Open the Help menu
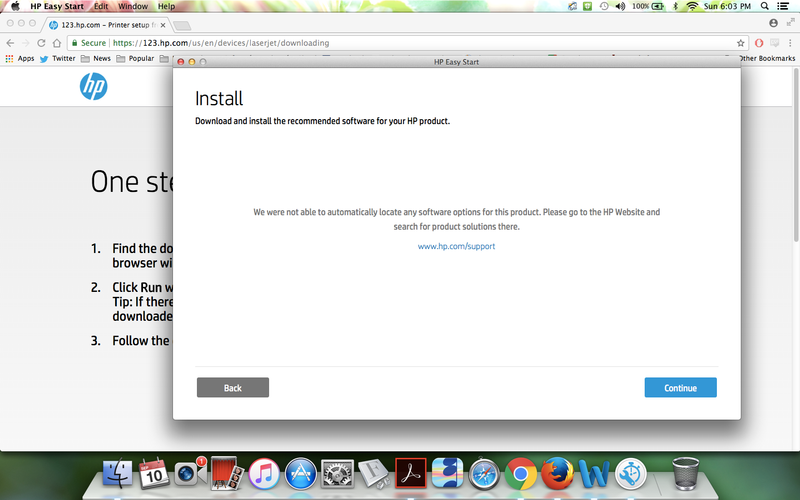 click(x=166, y=6)
